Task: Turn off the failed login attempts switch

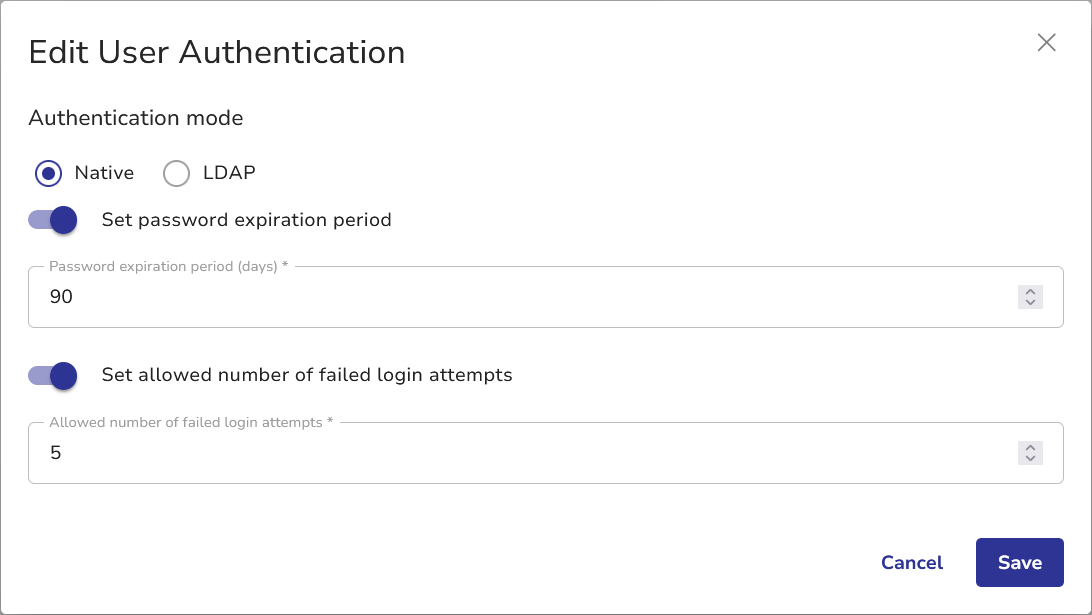Action: (53, 376)
